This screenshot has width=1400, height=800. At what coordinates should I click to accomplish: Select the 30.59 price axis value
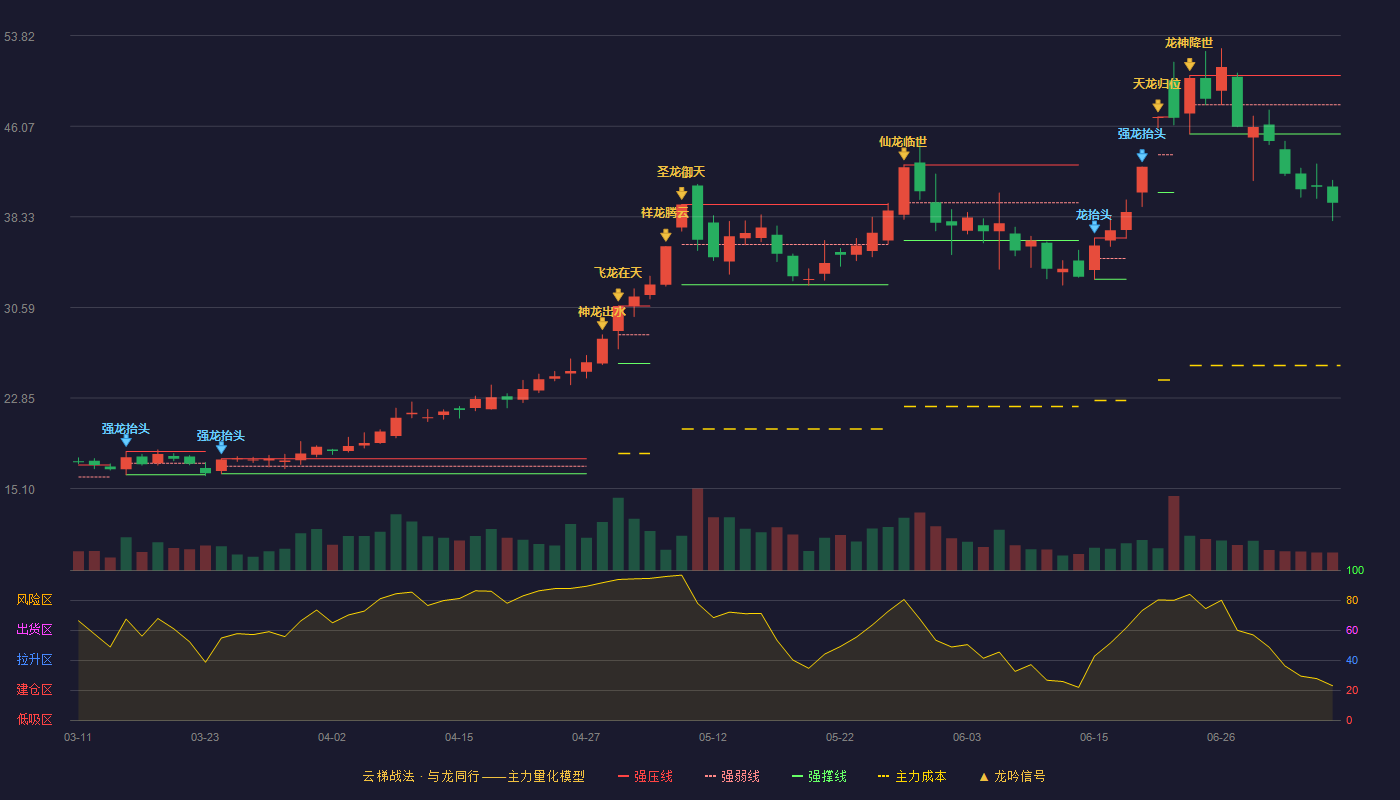click(20, 308)
